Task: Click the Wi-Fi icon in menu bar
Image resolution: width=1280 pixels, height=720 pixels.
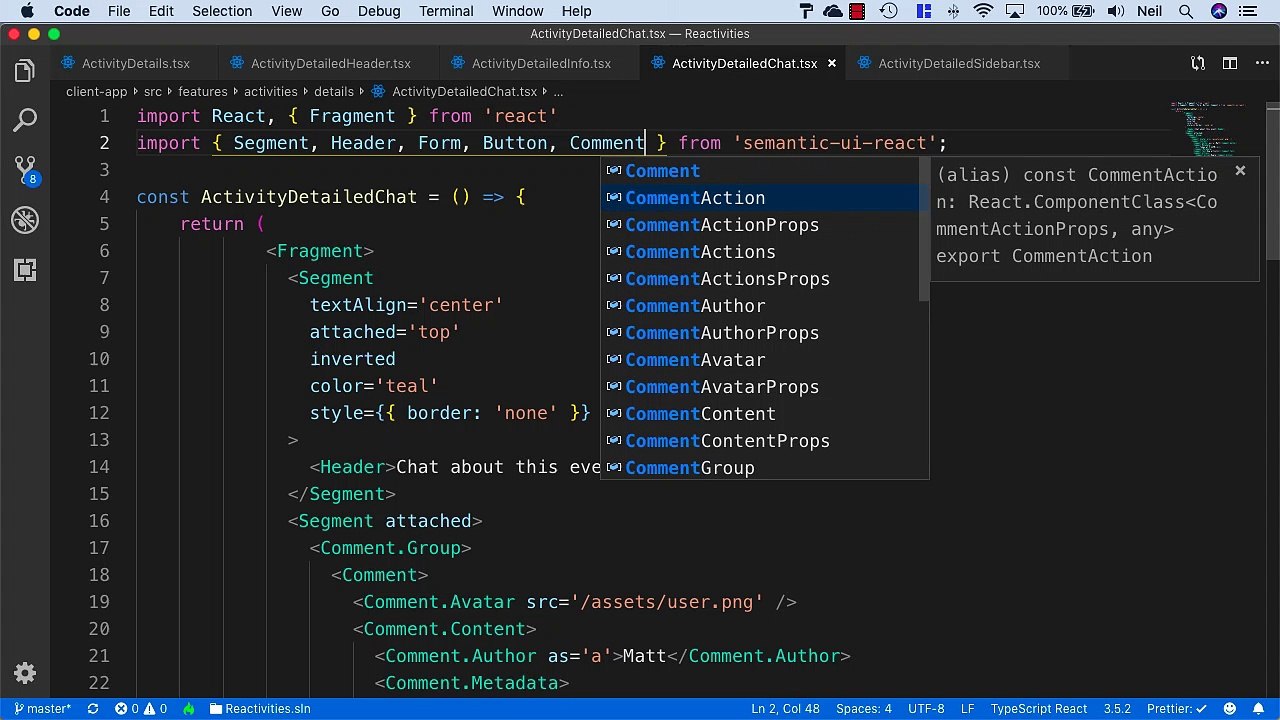Action: (983, 11)
